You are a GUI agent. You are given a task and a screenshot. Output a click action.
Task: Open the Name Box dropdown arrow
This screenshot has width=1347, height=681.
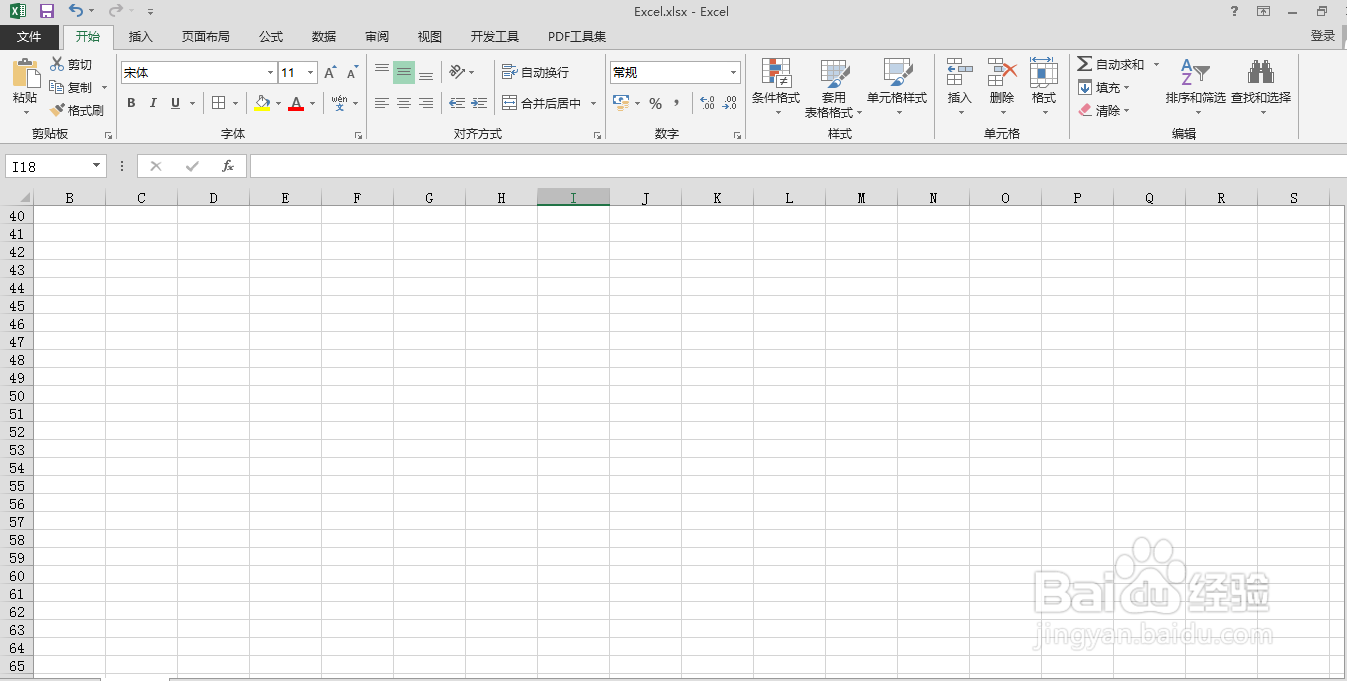coord(97,166)
